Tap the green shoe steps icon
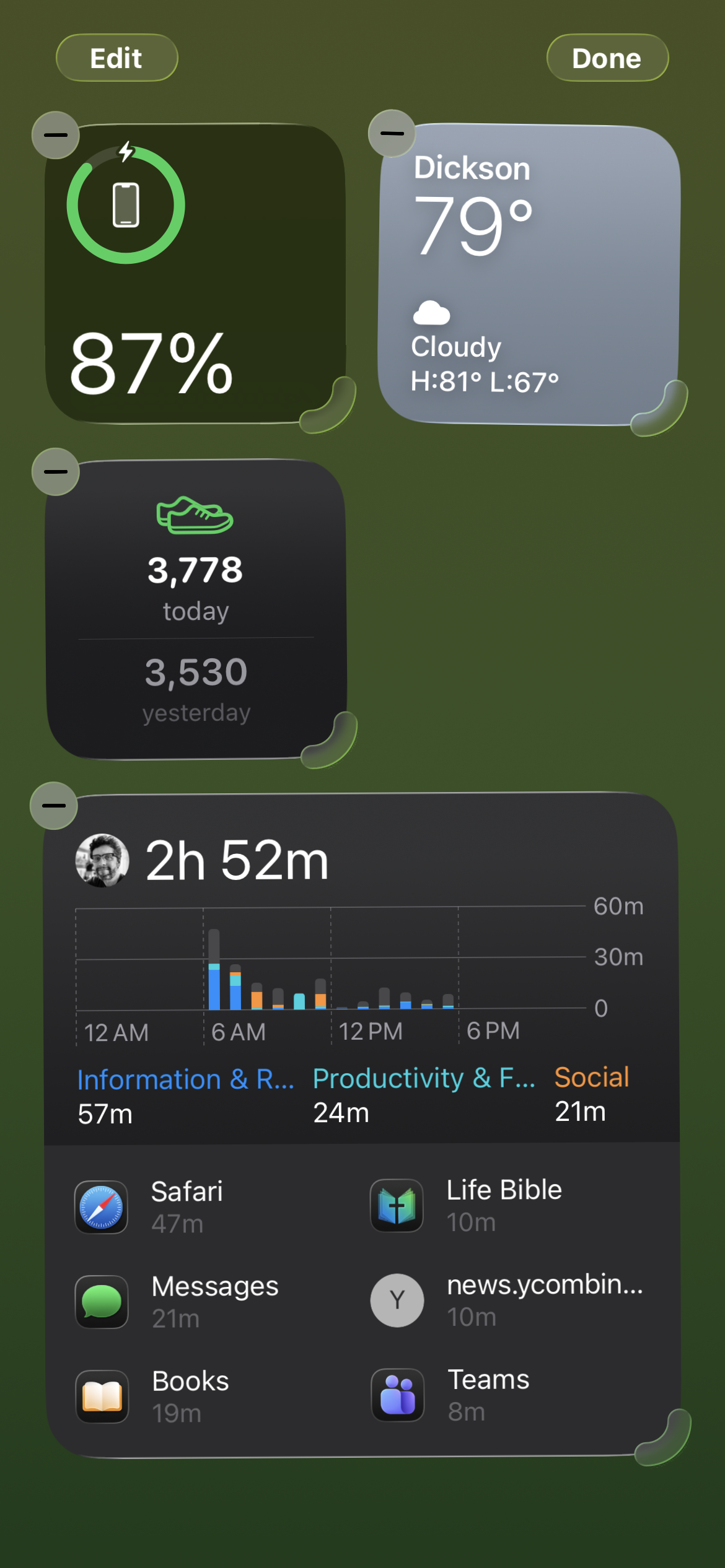725x1568 pixels. (195, 515)
